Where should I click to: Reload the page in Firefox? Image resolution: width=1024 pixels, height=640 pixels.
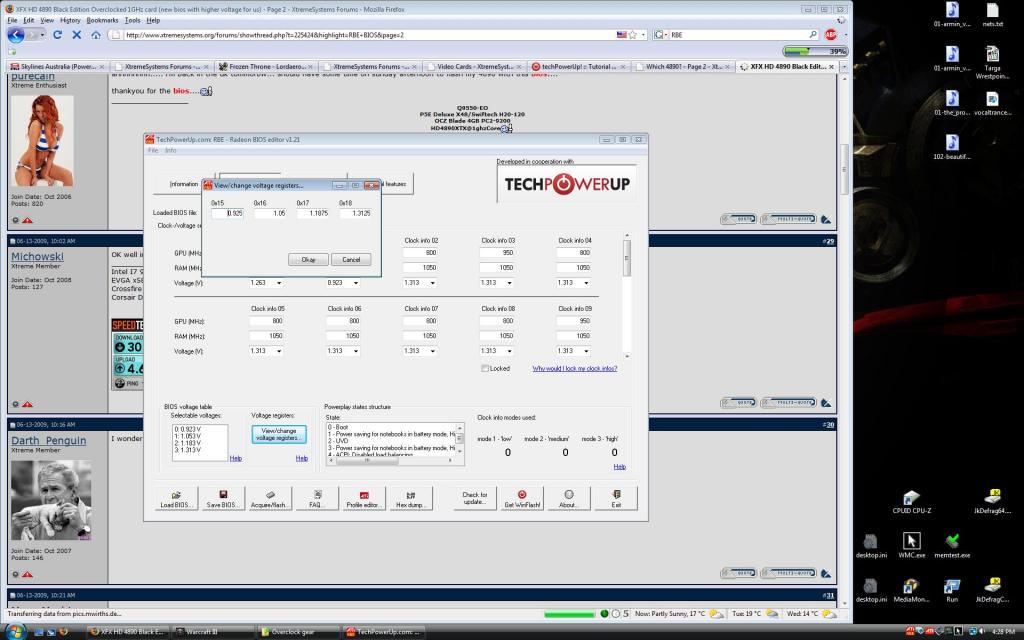(57, 35)
